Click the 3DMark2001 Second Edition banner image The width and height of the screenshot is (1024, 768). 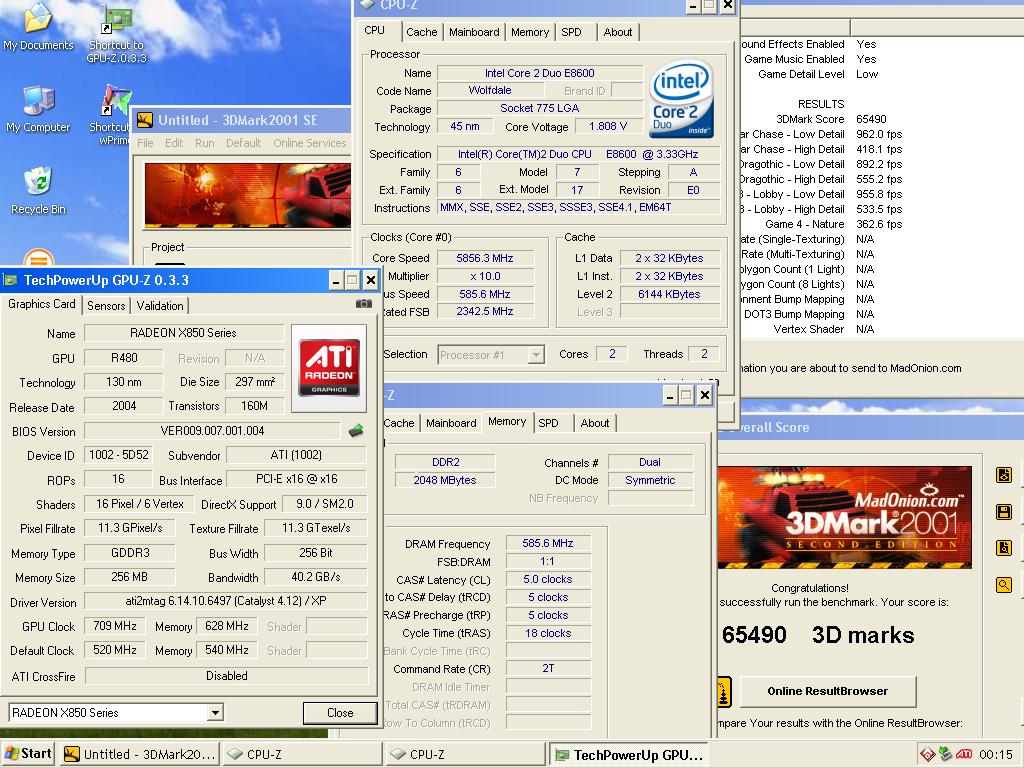click(844, 517)
